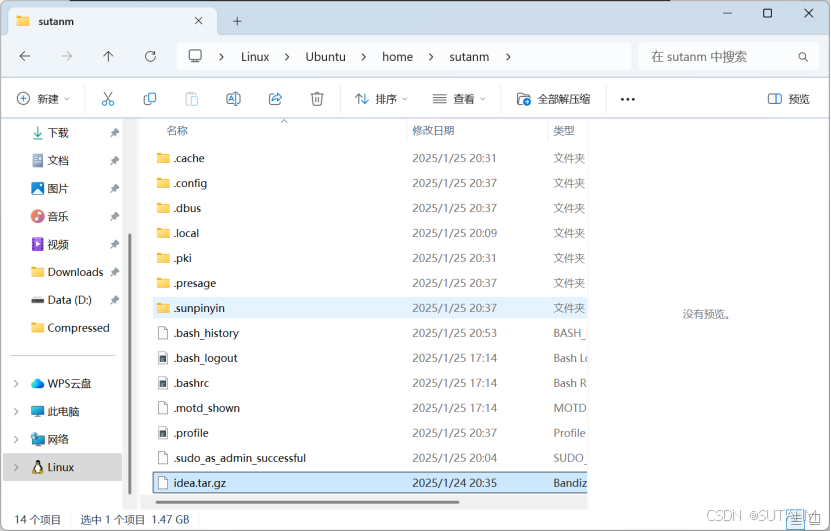Image resolution: width=831 pixels, height=531 pixels.
Task: Select large icons view in status bar
Action: coord(815,519)
